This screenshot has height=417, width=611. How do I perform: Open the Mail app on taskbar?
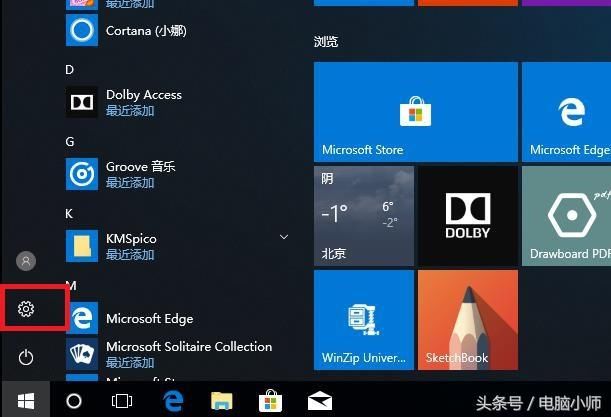pyautogui.click(x=320, y=401)
